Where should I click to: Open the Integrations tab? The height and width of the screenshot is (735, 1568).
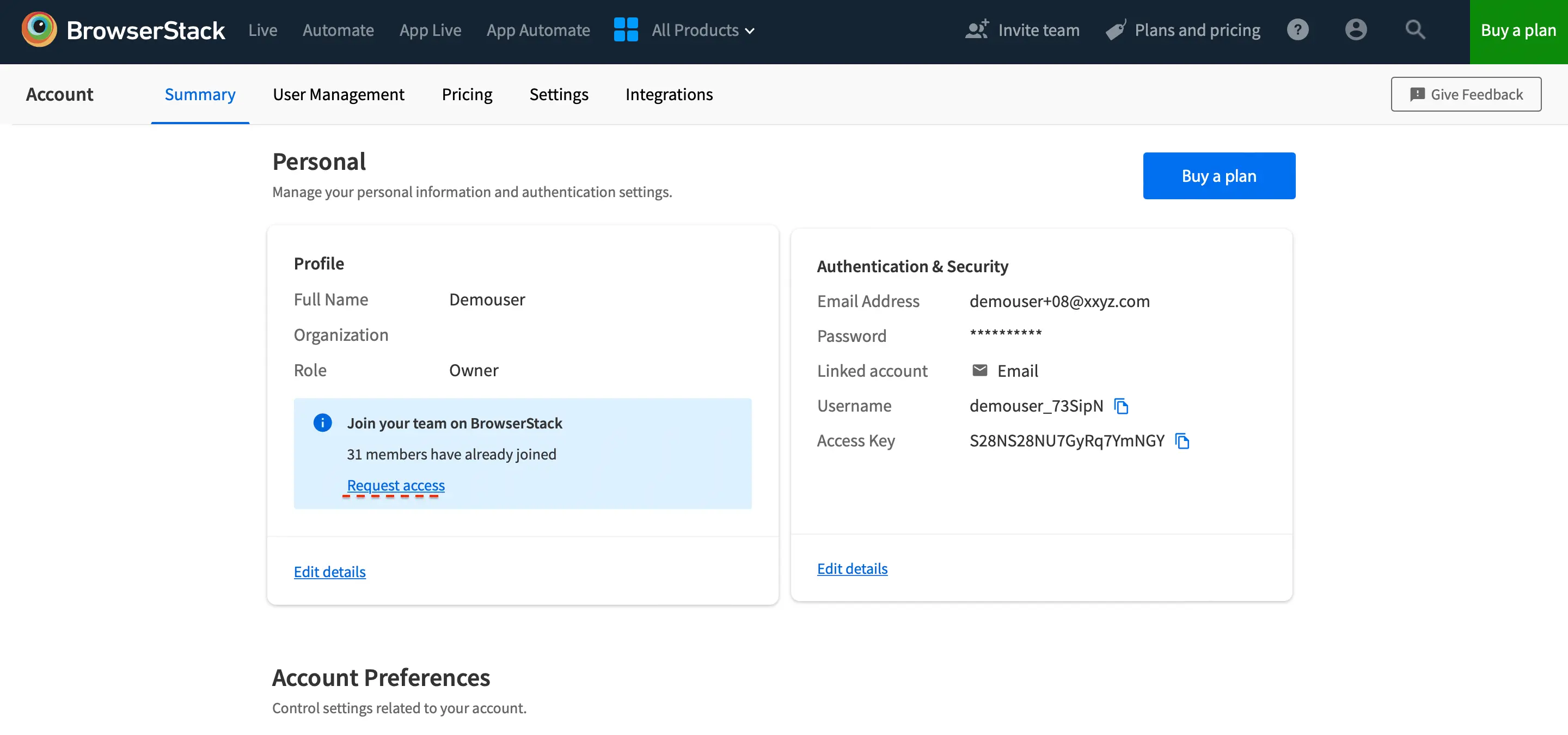pyautogui.click(x=669, y=94)
